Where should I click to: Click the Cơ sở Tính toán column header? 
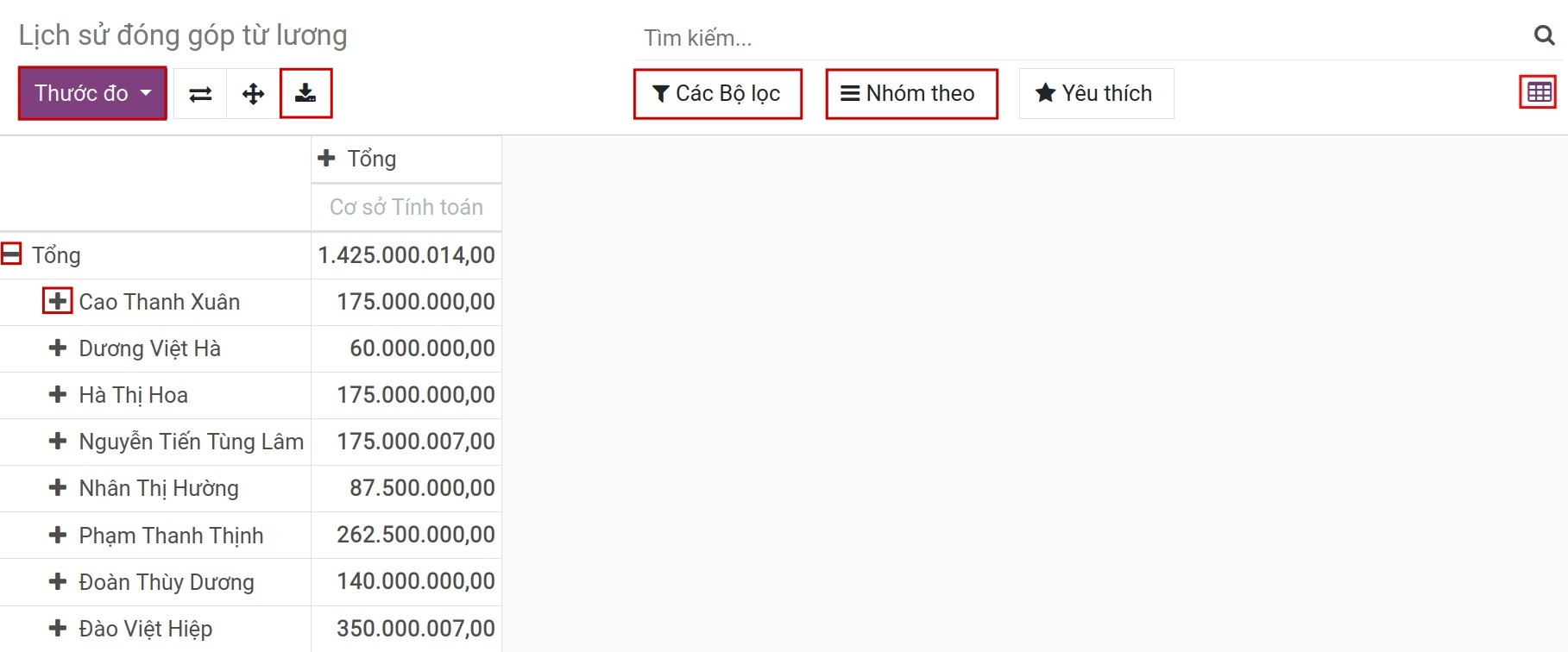click(x=406, y=207)
